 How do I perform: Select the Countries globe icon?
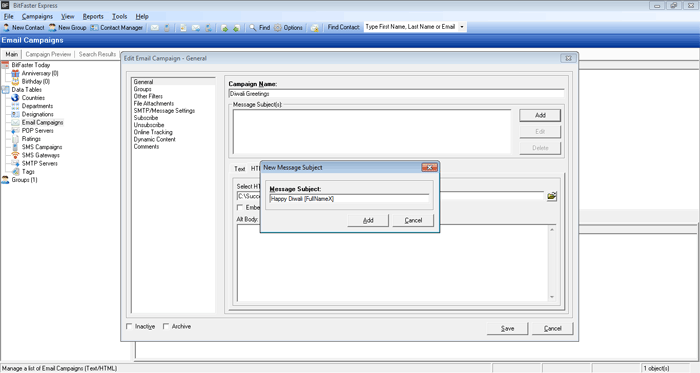(15, 98)
